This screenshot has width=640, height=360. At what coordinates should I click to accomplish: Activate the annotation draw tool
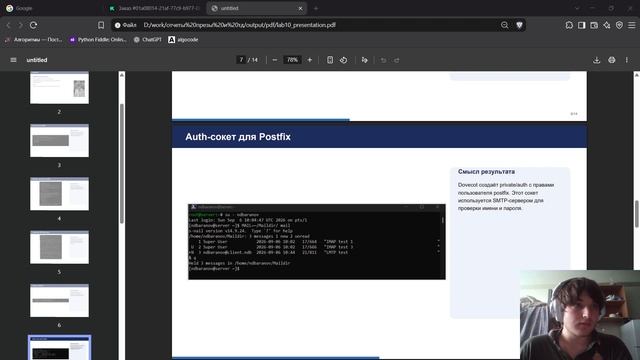[364, 60]
